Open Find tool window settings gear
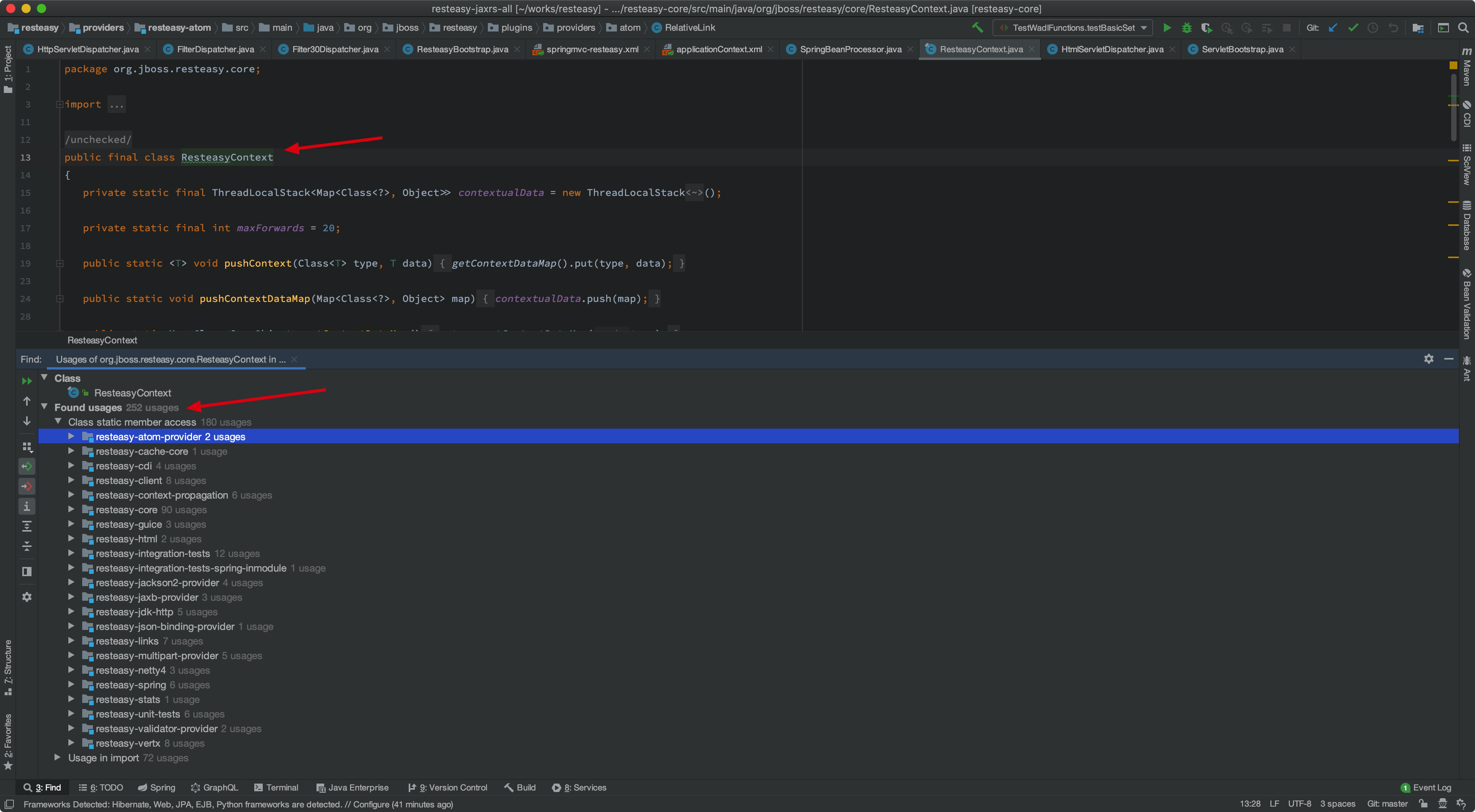Image resolution: width=1475 pixels, height=812 pixels. [1429, 359]
